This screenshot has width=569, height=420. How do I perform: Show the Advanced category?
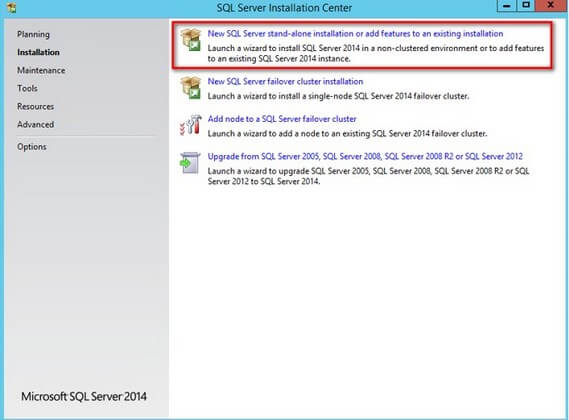tap(36, 125)
